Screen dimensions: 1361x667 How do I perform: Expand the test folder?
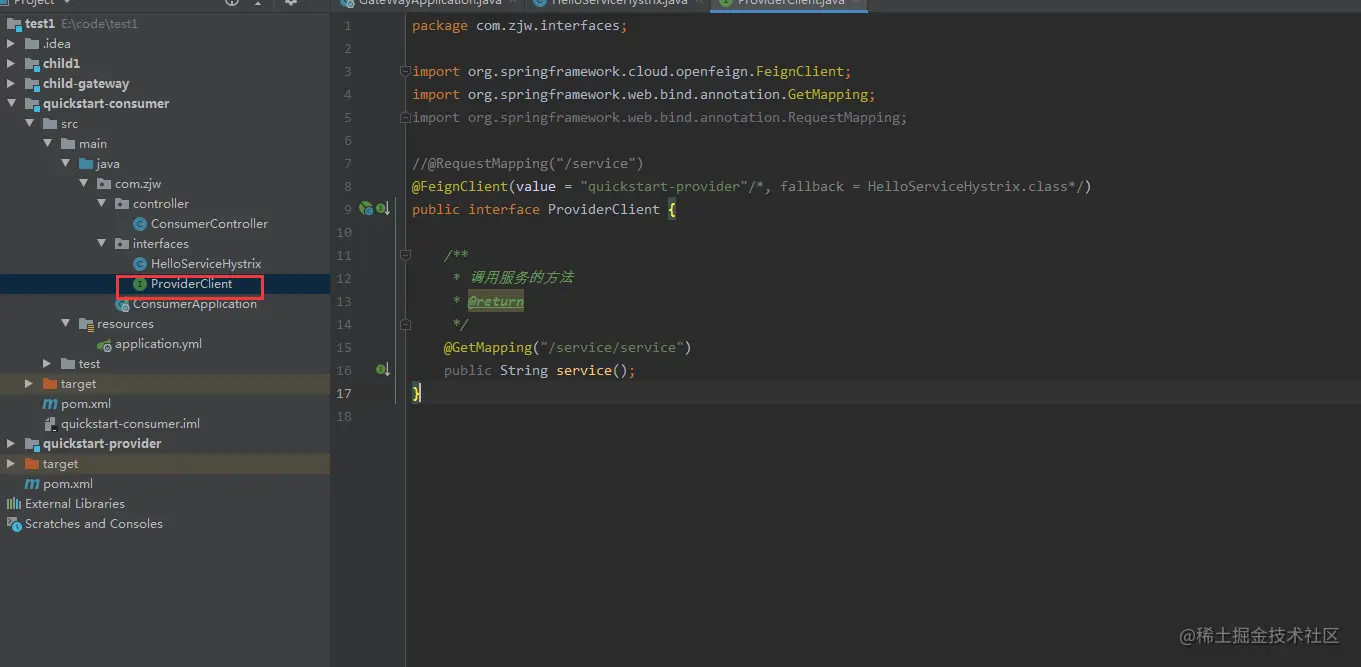click(48, 364)
